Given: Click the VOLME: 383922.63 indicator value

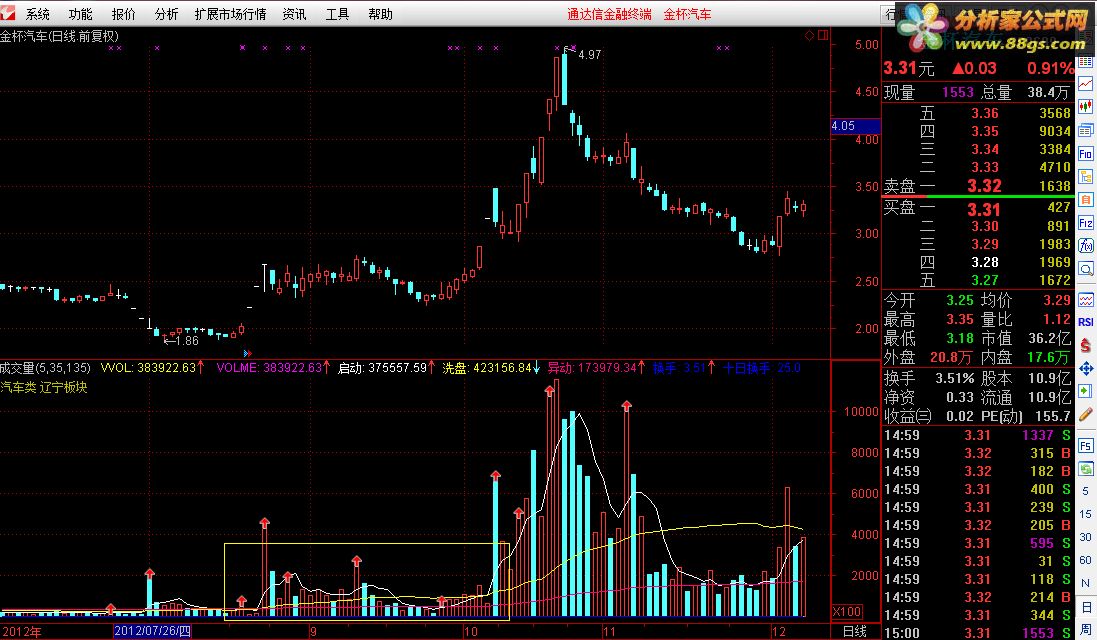Looking at the screenshot, I should tap(274, 368).
